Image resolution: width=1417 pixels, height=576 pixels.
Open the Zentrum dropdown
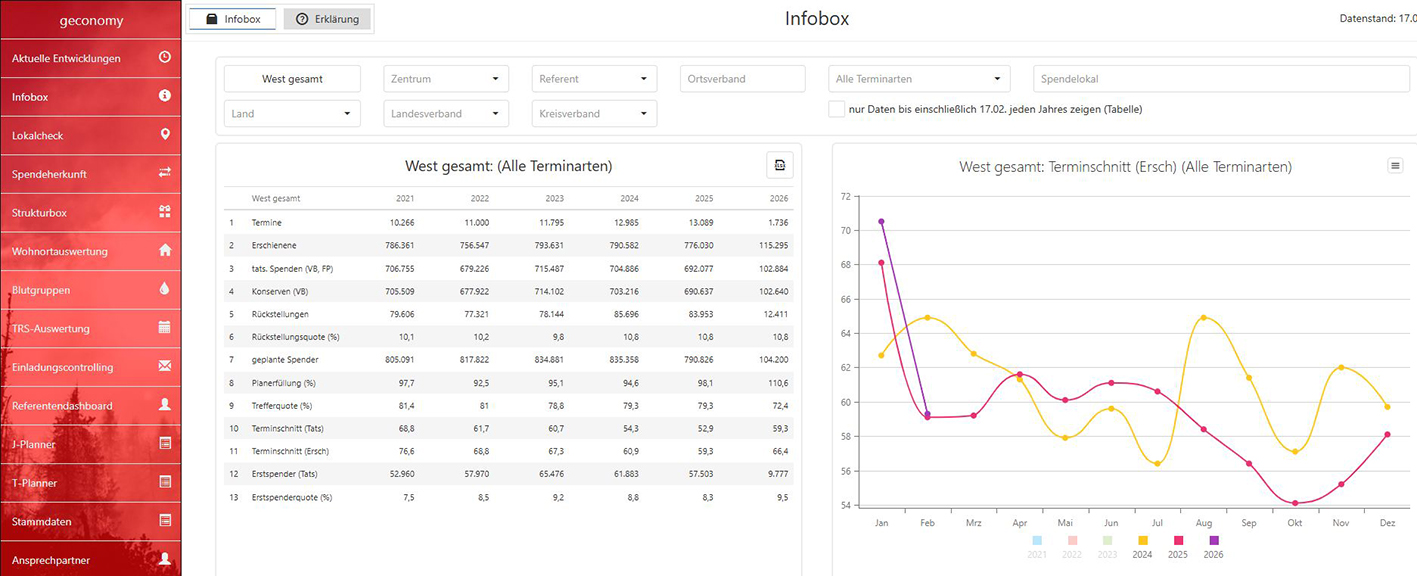coord(446,79)
